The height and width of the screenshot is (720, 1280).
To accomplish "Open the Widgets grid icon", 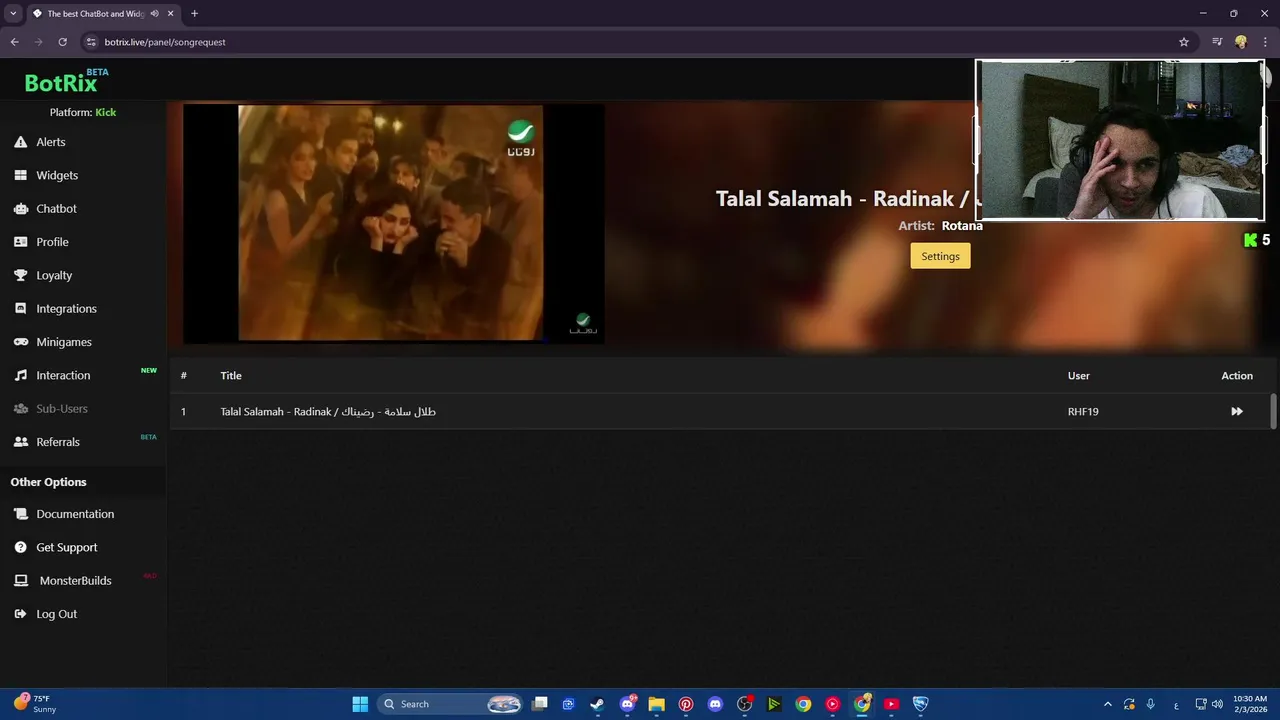I will pyautogui.click(x=20, y=175).
